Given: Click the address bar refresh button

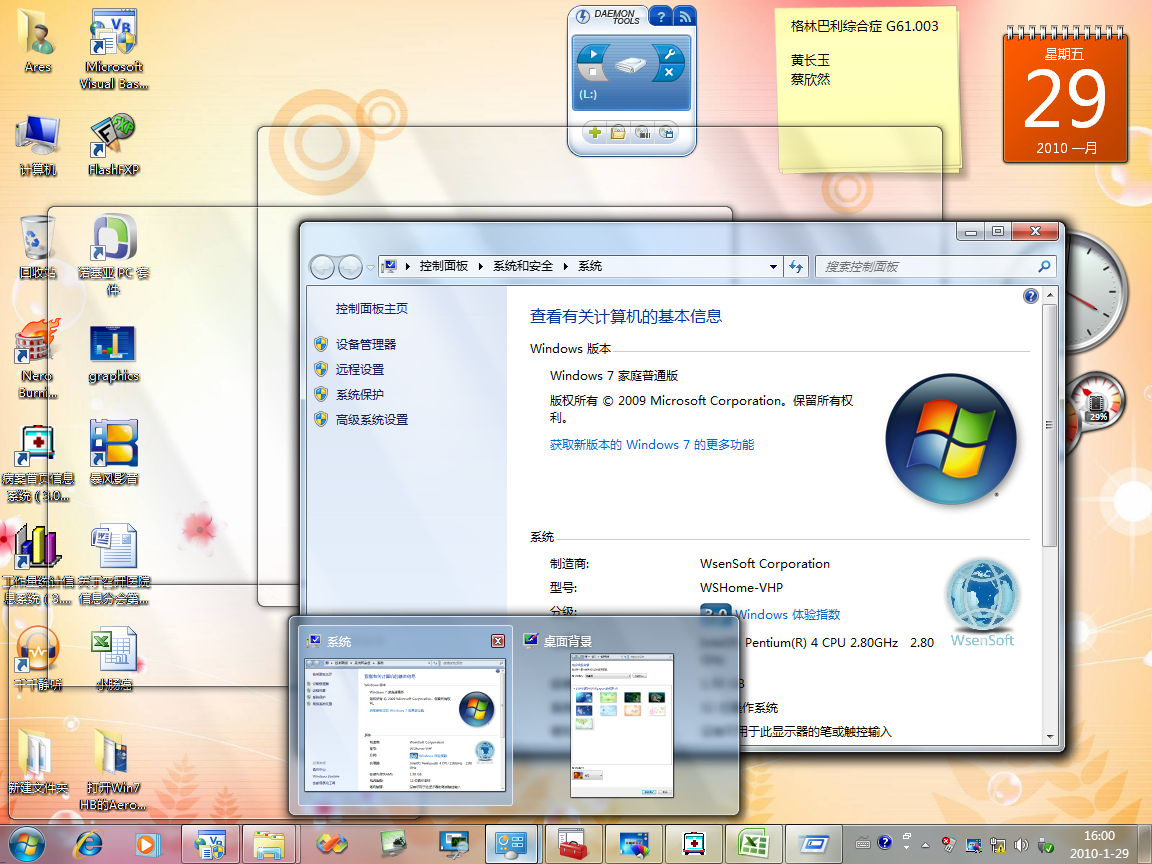Looking at the screenshot, I should pyautogui.click(x=796, y=267).
